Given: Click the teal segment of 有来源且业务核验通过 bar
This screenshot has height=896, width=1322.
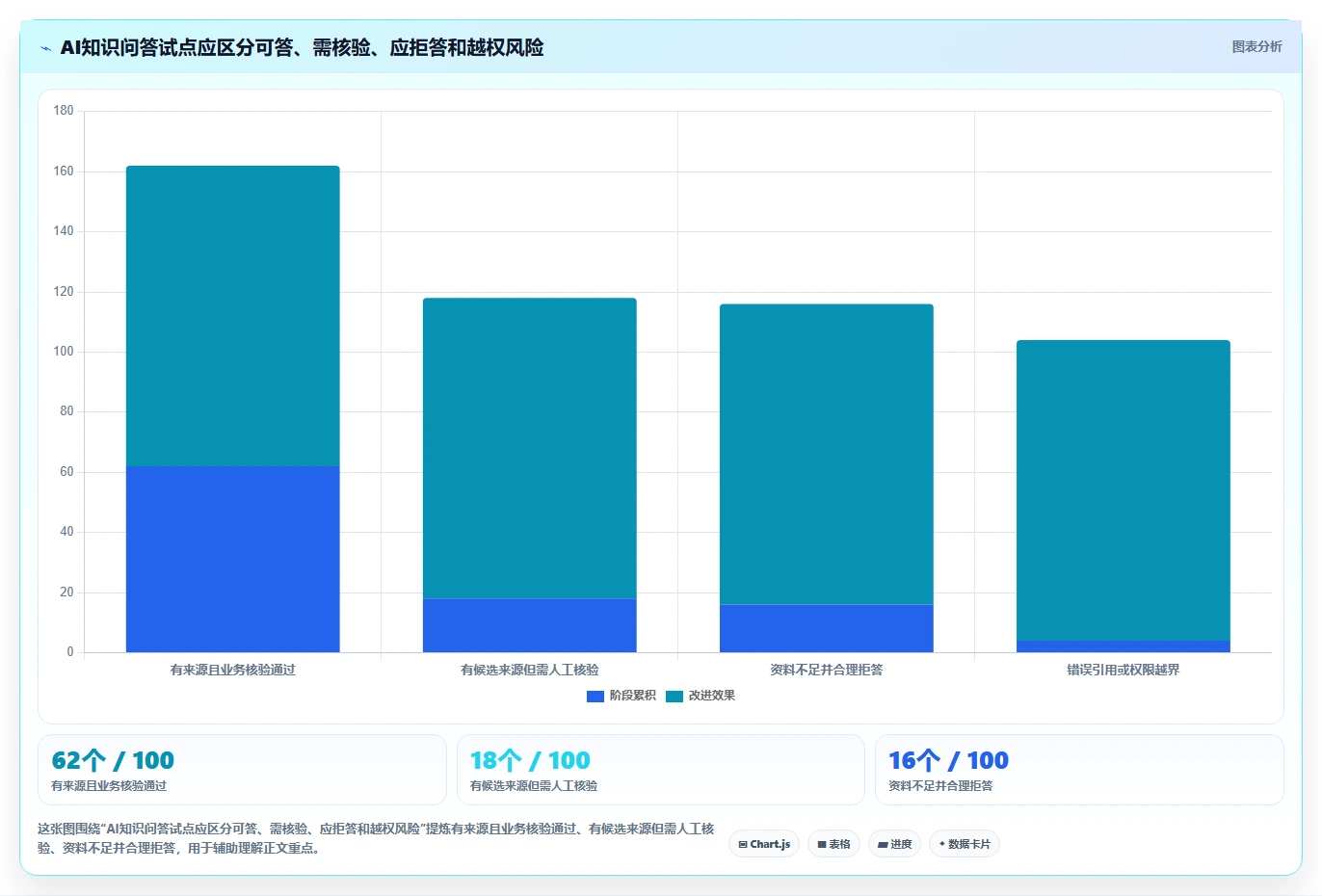Looking at the screenshot, I should pos(233,316).
